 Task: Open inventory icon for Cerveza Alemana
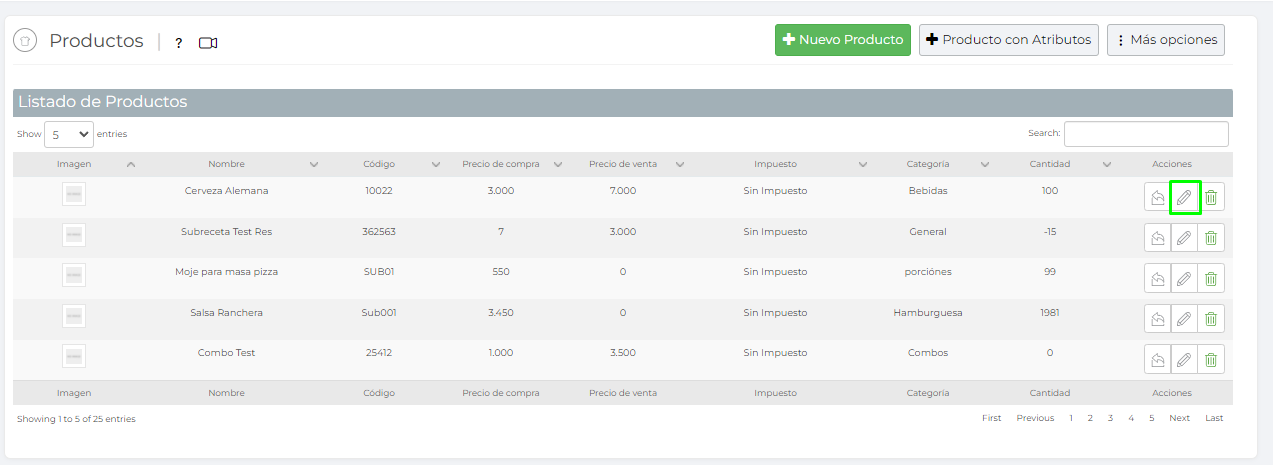tap(1157, 198)
